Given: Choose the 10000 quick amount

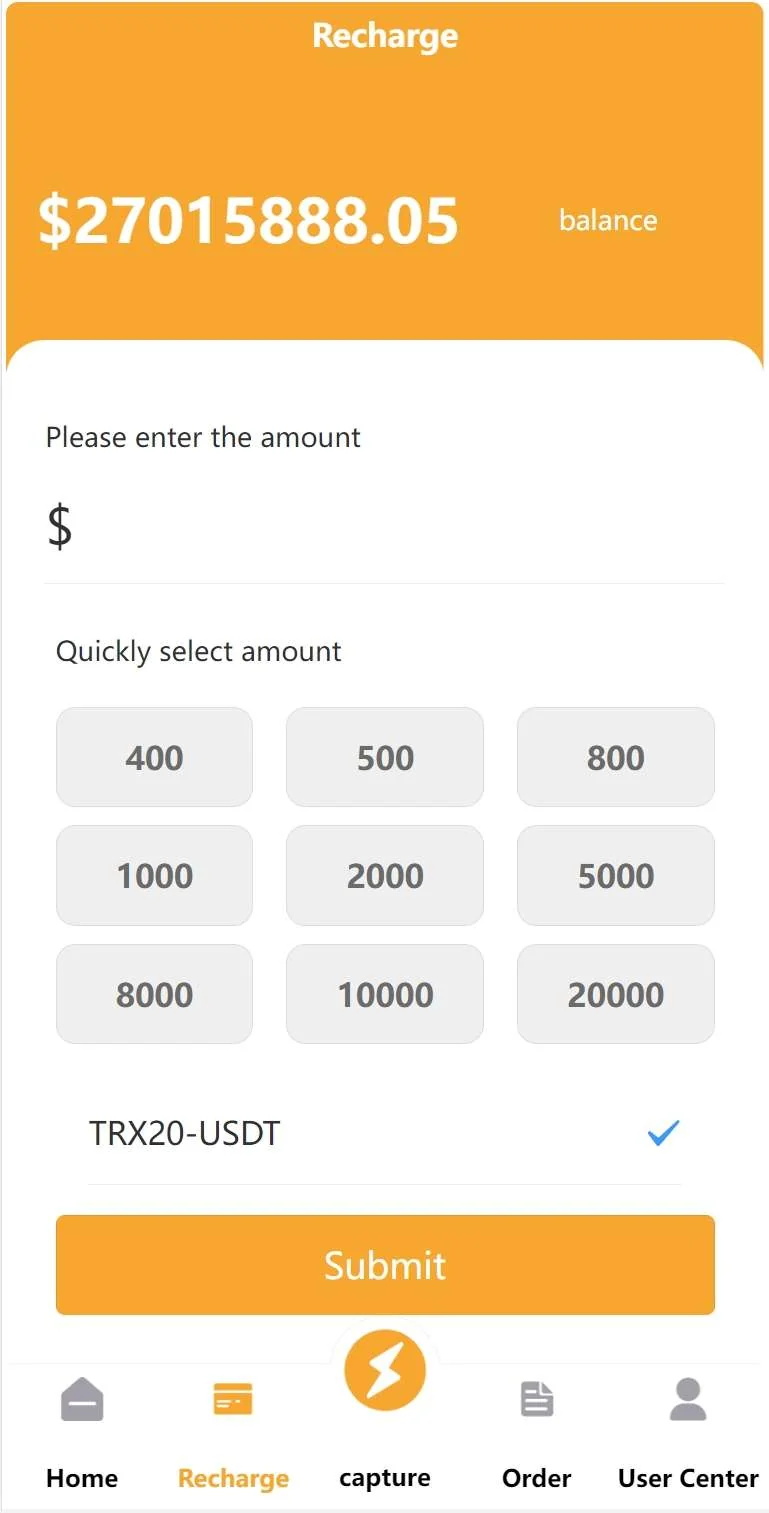Looking at the screenshot, I should [385, 994].
